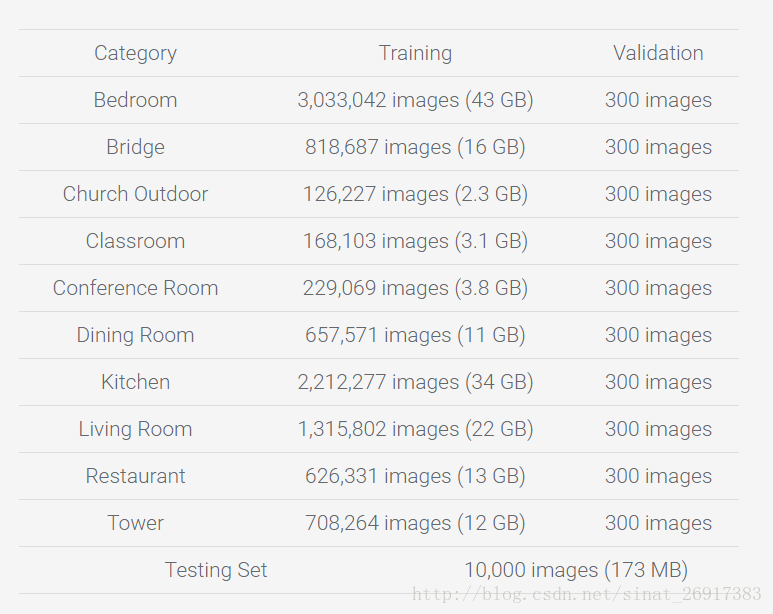Click the 126,227 images (2.3 GB) cell

(x=415, y=194)
